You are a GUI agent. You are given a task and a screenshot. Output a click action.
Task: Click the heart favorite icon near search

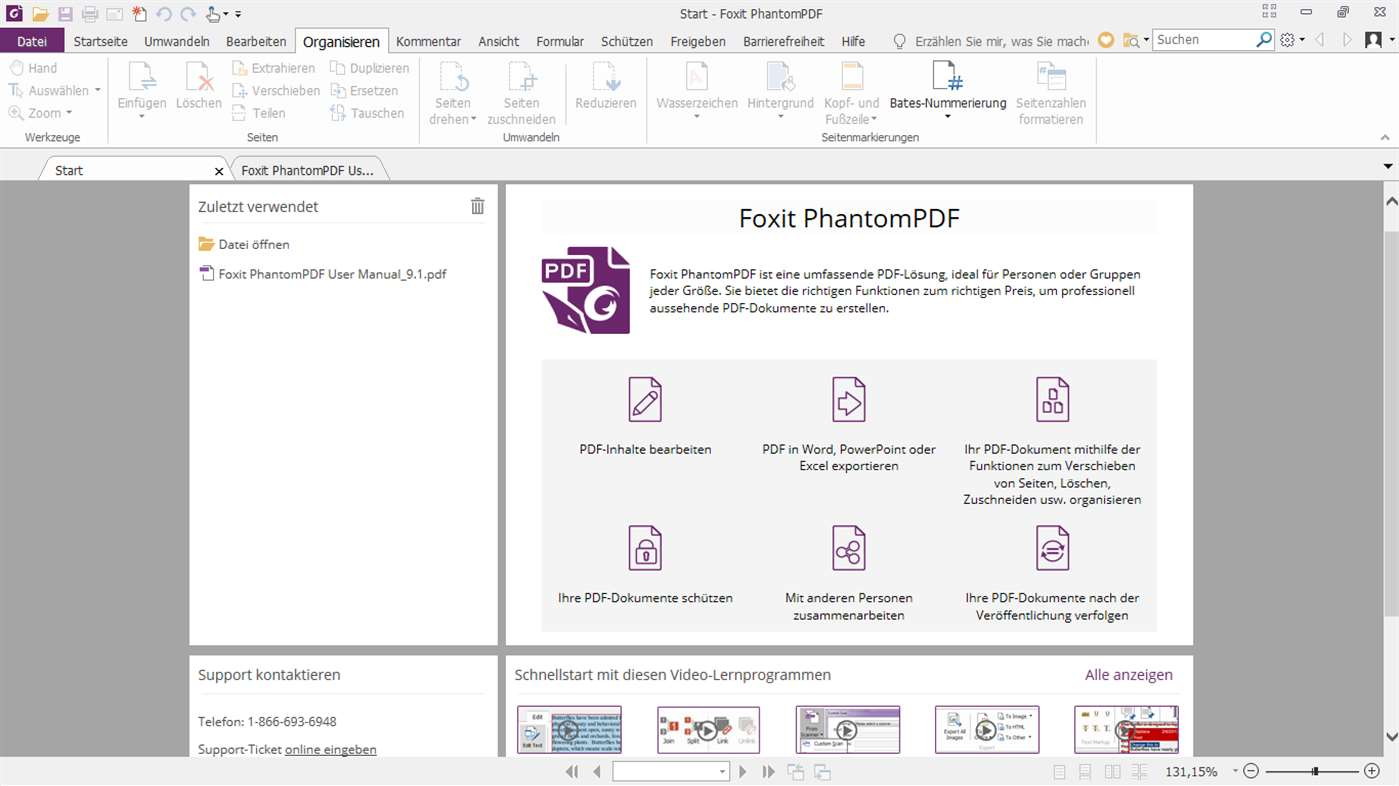tap(1106, 40)
